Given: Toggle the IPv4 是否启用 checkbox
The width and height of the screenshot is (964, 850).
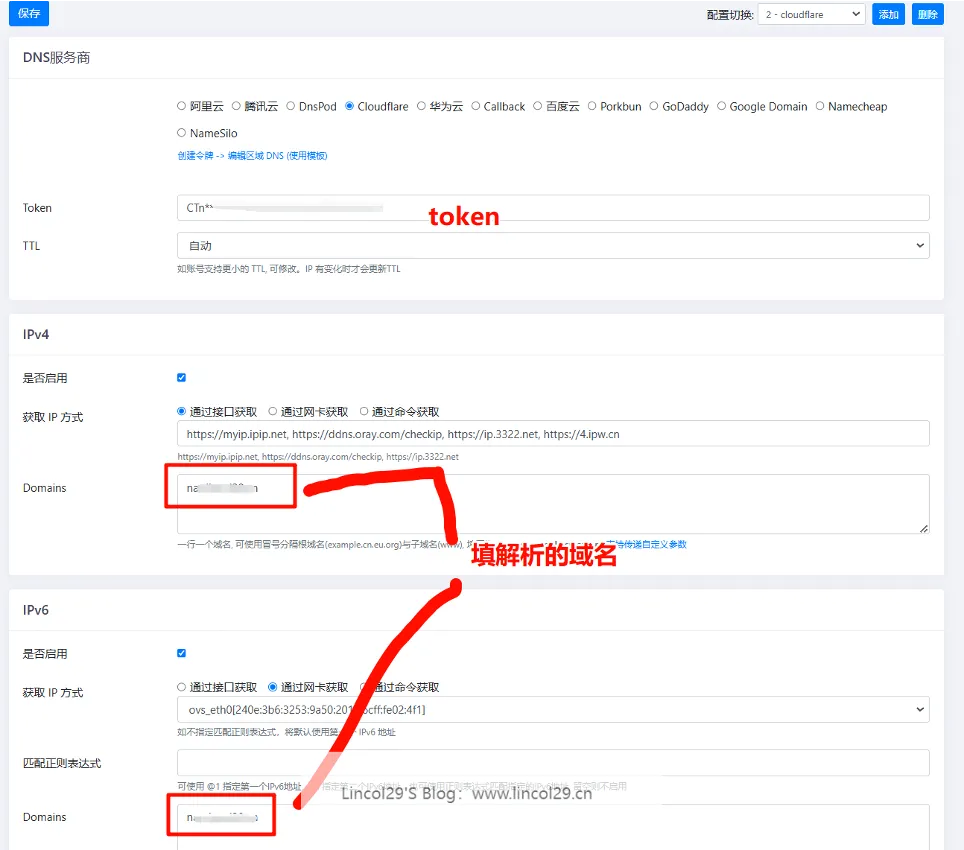Looking at the screenshot, I should click(181, 377).
